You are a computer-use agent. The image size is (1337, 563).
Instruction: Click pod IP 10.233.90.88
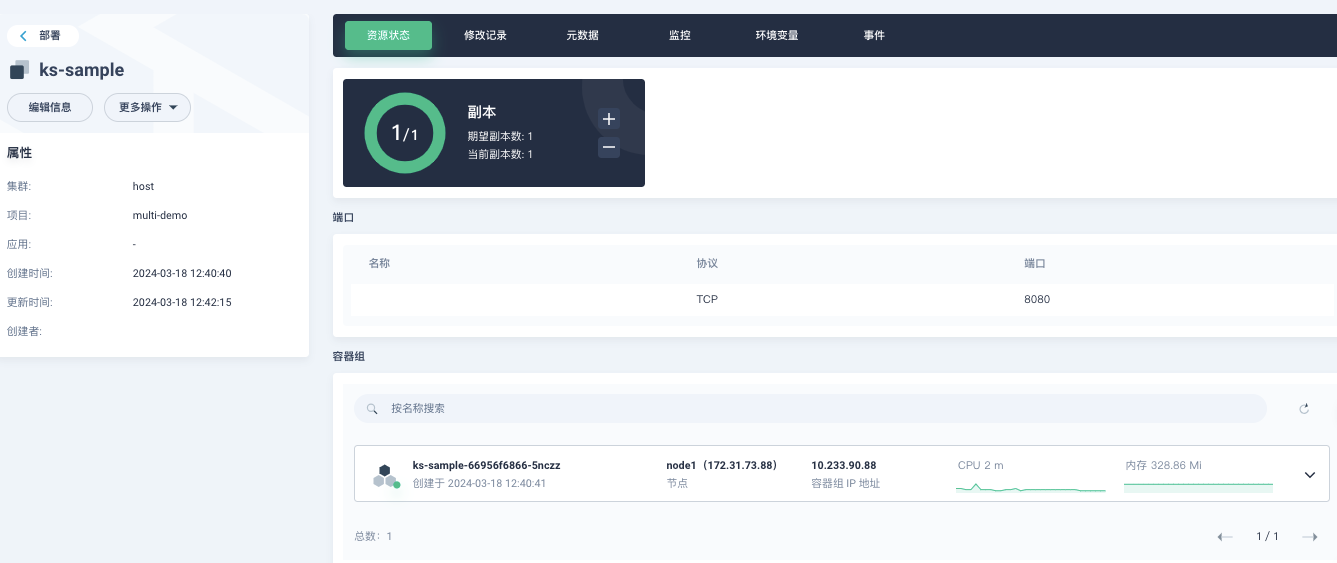pos(844,466)
